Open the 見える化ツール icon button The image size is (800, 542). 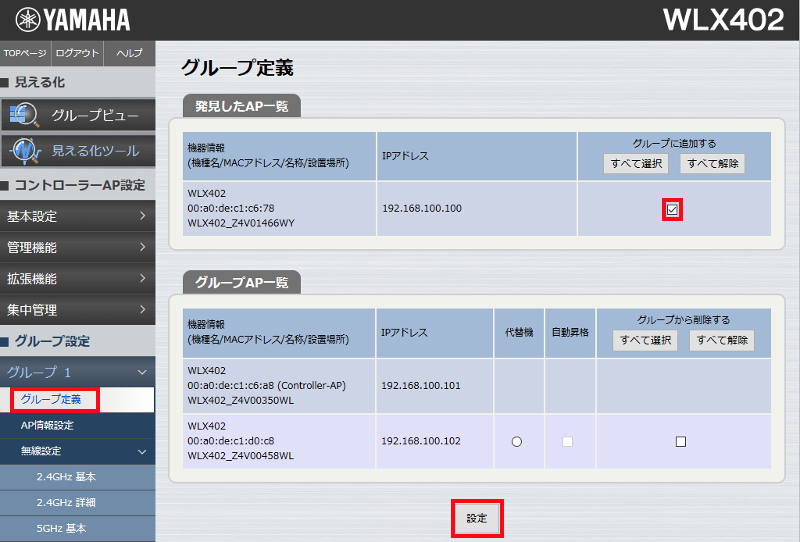pyautogui.click(x=78, y=151)
